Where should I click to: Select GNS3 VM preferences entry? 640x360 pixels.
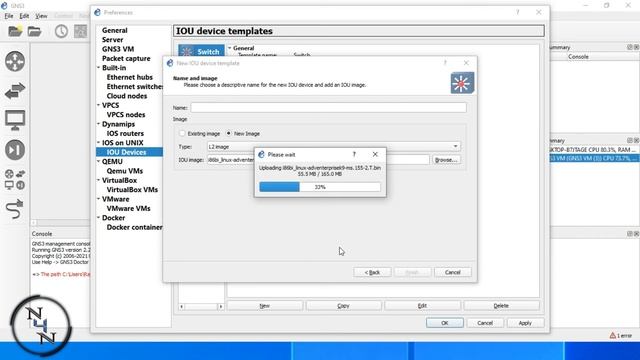(118, 49)
